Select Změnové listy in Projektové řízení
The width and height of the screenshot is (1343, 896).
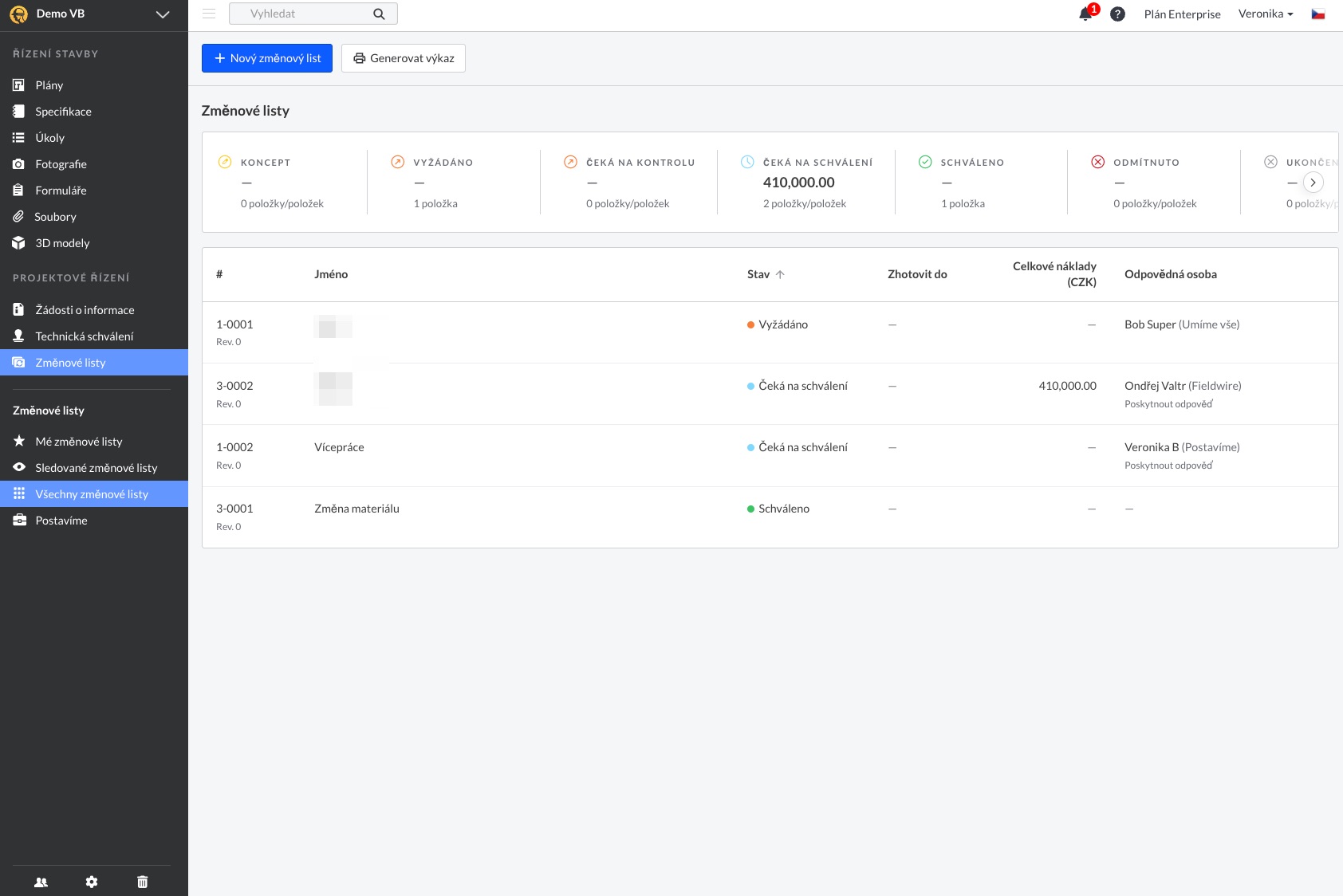click(x=94, y=362)
